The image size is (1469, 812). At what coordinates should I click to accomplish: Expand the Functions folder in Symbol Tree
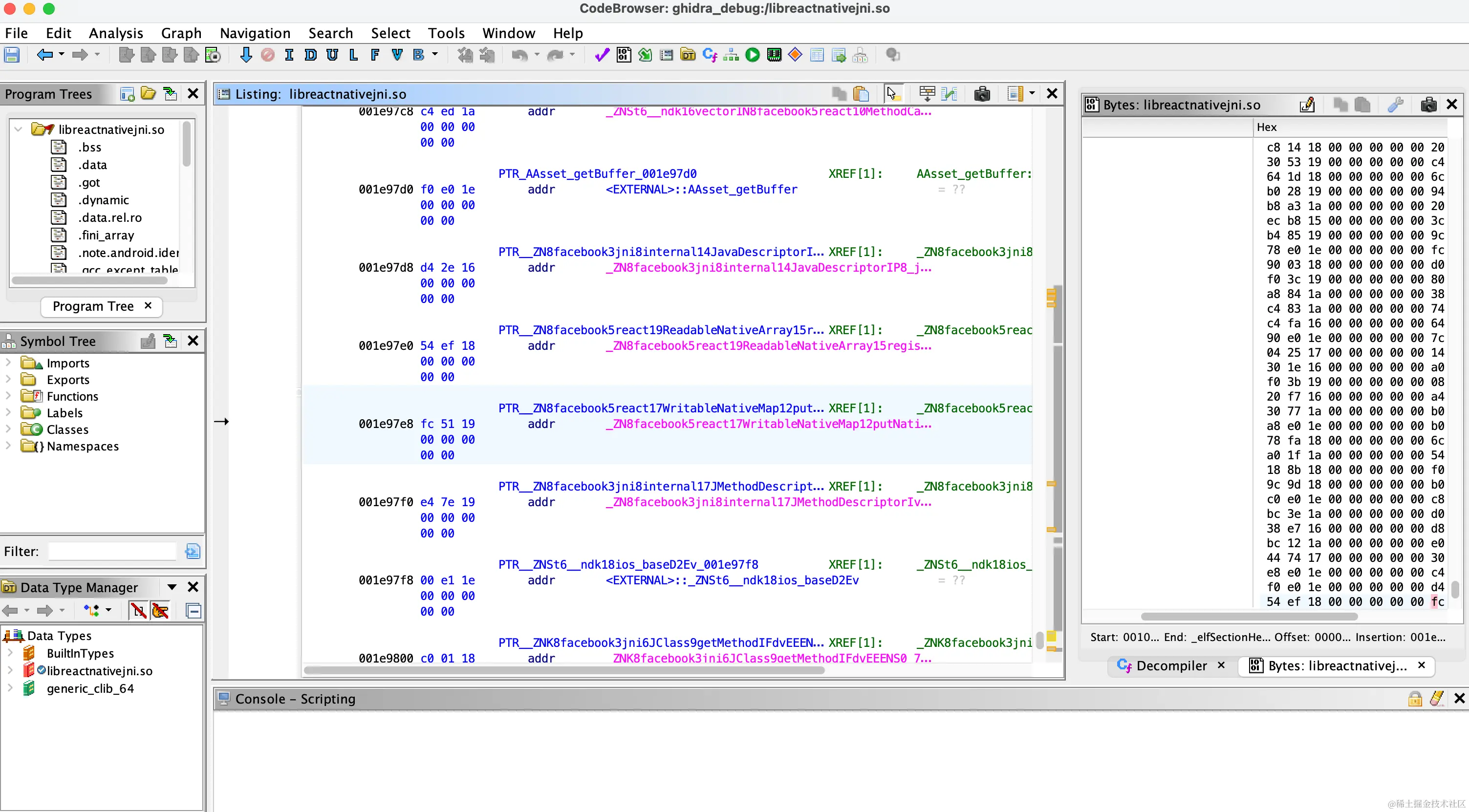(8, 396)
